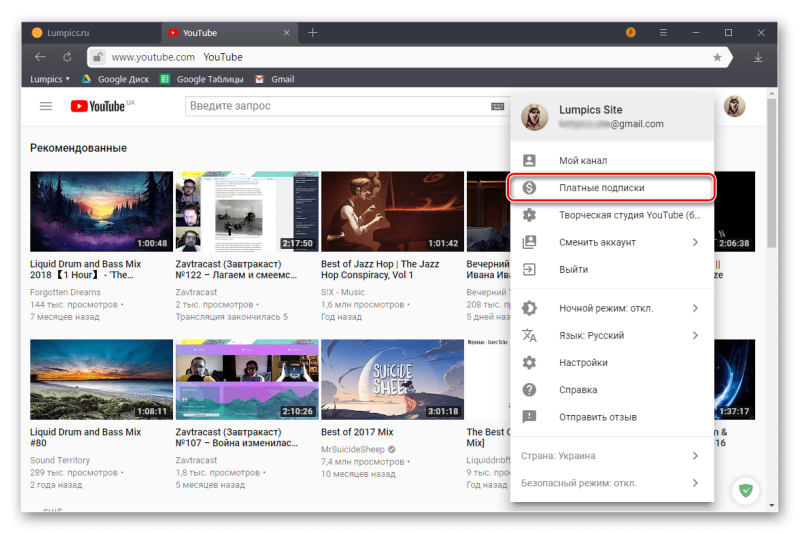The width and height of the screenshot is (800, 534).
Task: Open Google Таблицы bookmark
Action: 202,79
